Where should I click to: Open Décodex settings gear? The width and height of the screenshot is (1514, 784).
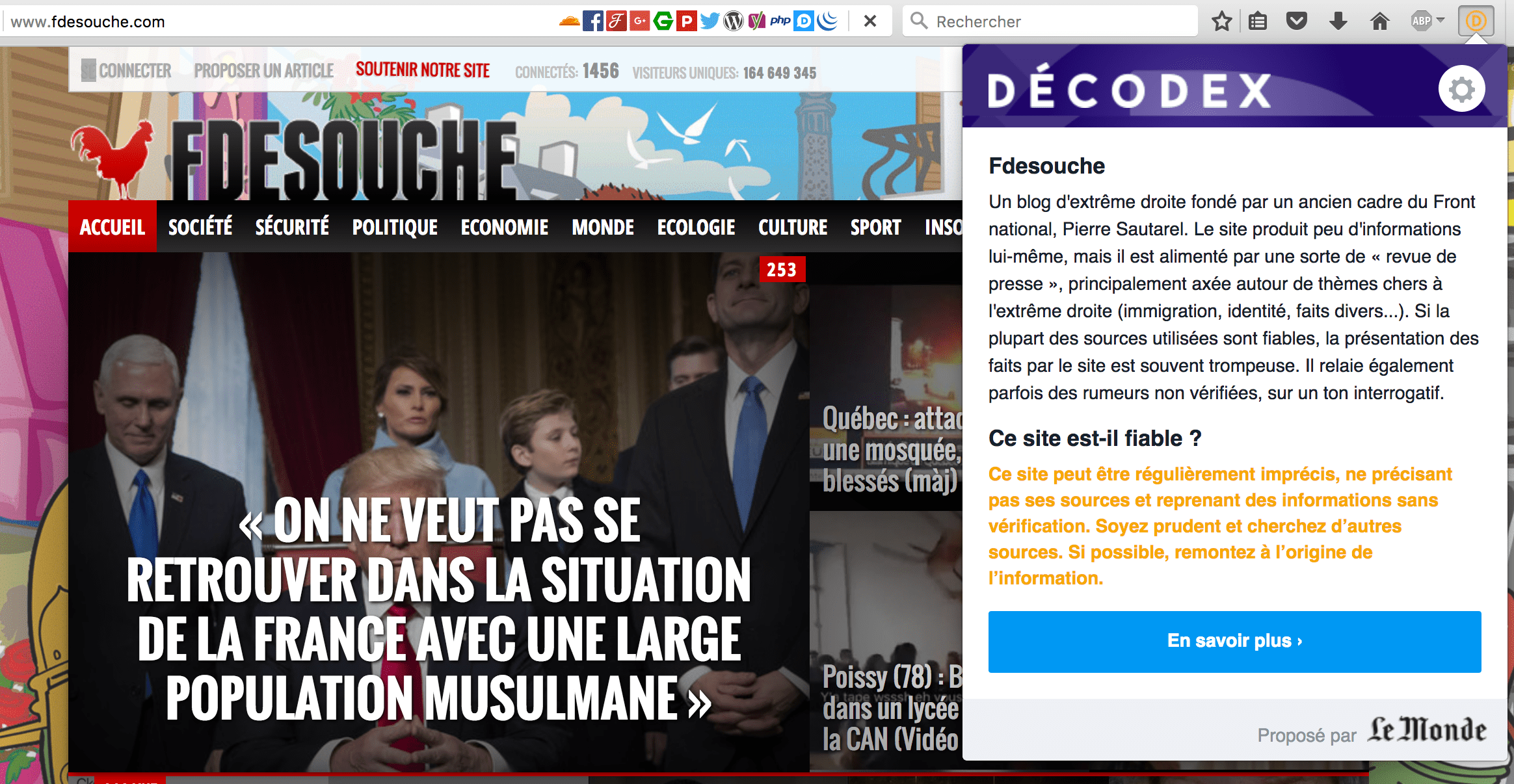click(x=1461, y=90)
